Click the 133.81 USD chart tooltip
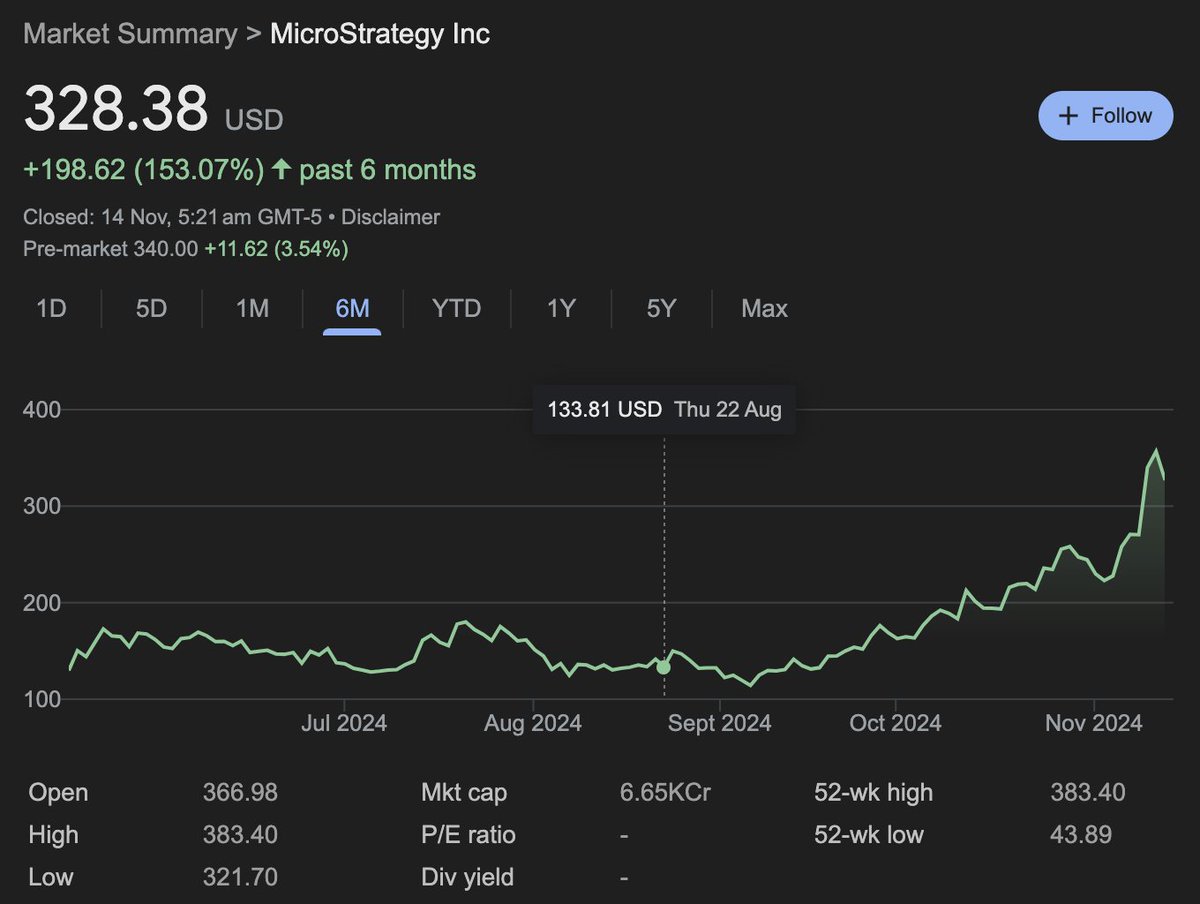Image resolution: width=1200 pixels, height=904 pixels. [664, 409]
